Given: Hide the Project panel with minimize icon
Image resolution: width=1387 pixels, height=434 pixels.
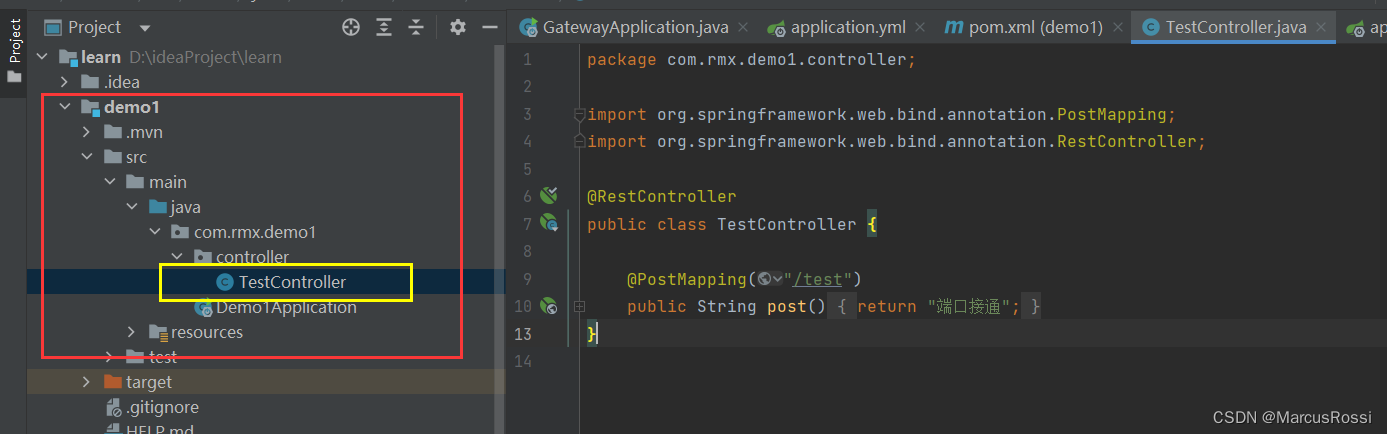Looking at the screenshot, I should point(489,27).
